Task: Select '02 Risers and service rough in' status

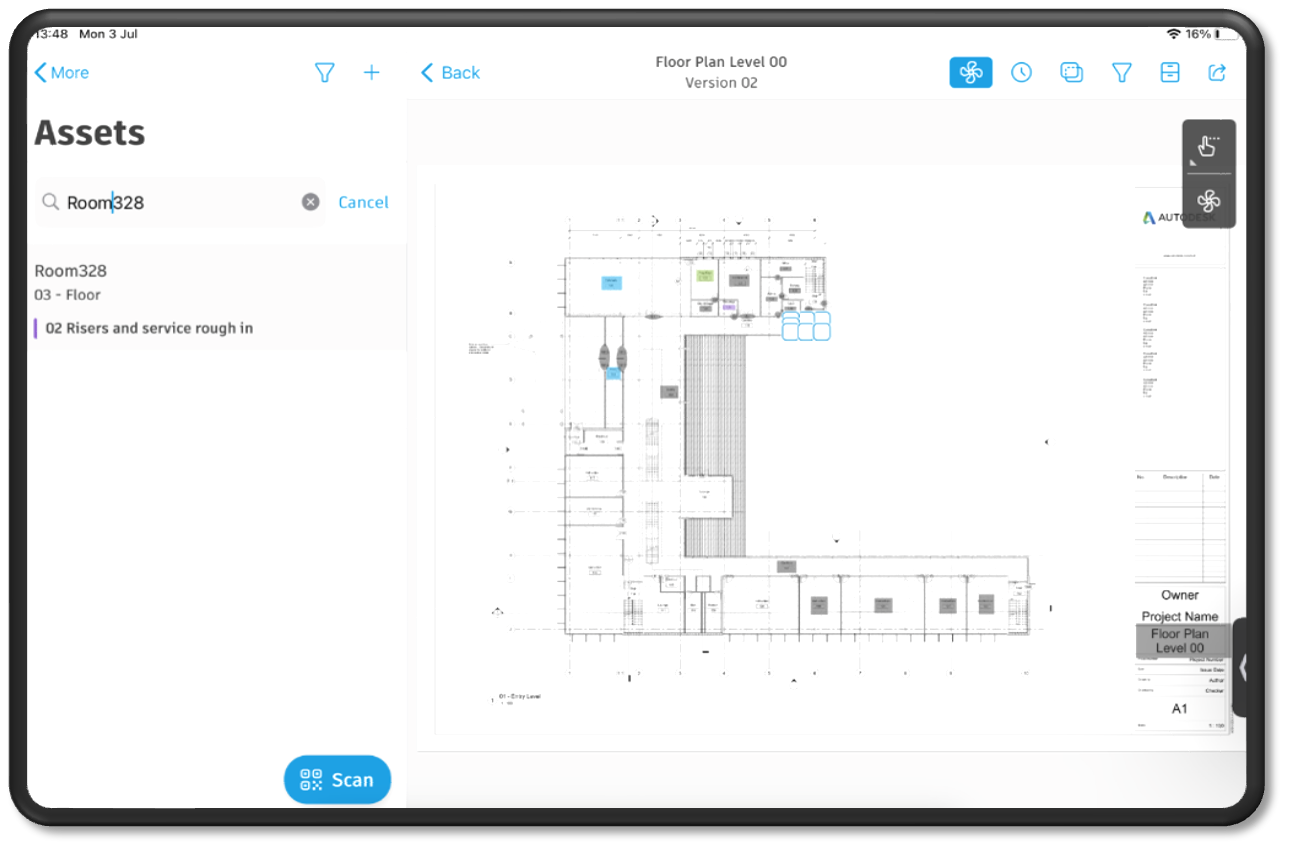Action: click(x=149, y=328)
